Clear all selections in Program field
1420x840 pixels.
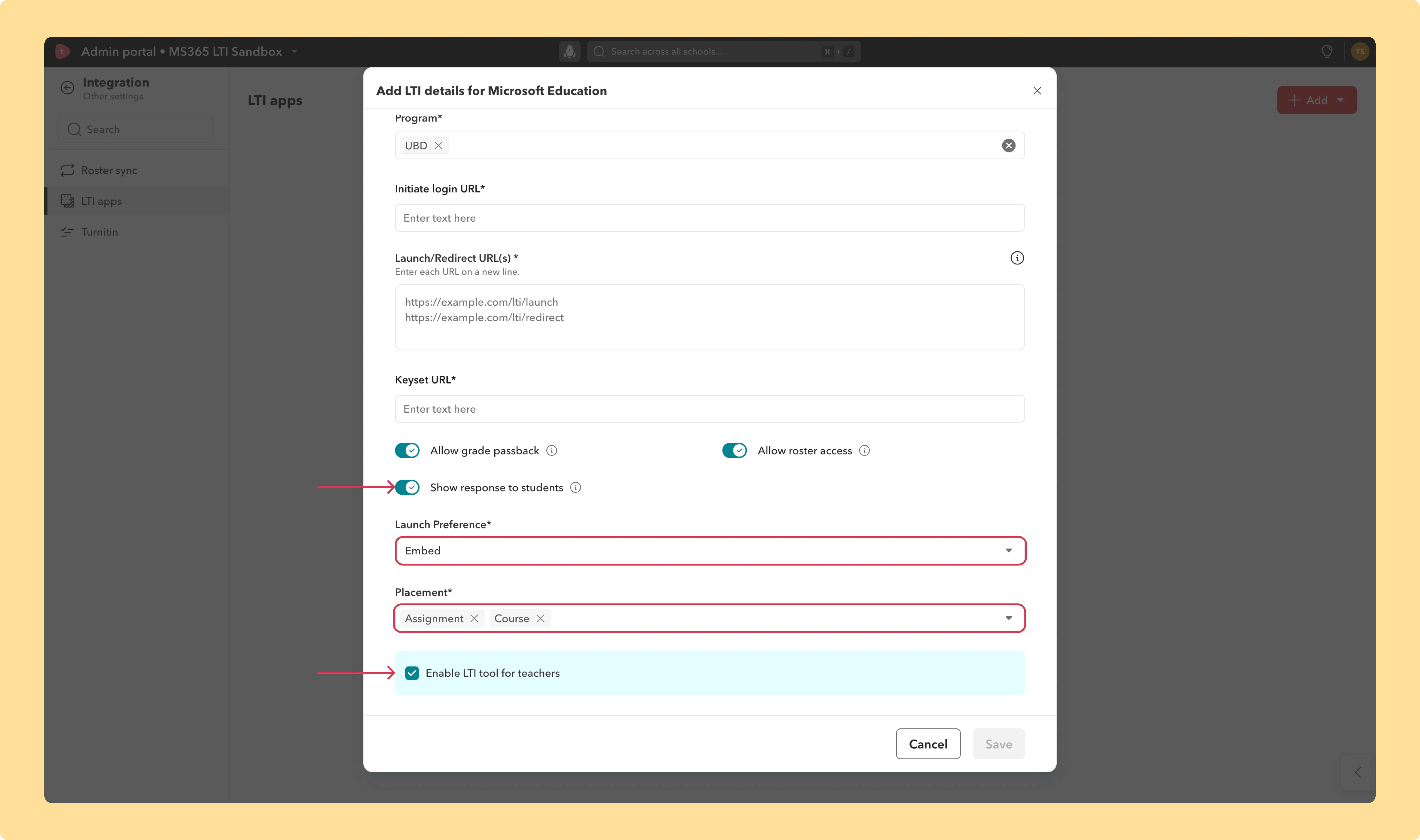click(x=1008, y=146)
